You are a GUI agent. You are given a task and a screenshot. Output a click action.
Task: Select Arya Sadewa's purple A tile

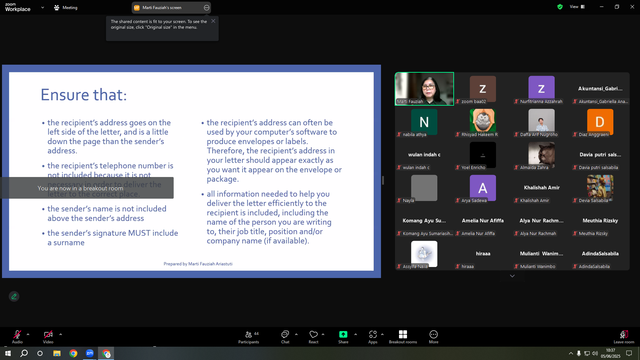[482, 188]
